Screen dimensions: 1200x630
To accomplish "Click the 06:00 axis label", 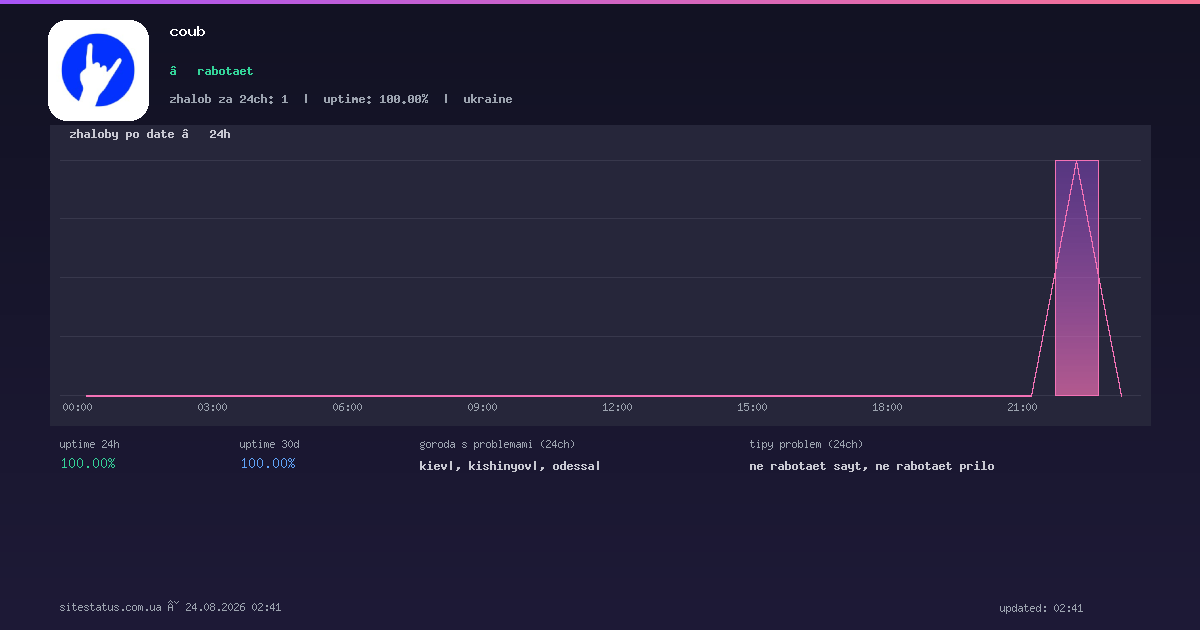I will [347, 407].
